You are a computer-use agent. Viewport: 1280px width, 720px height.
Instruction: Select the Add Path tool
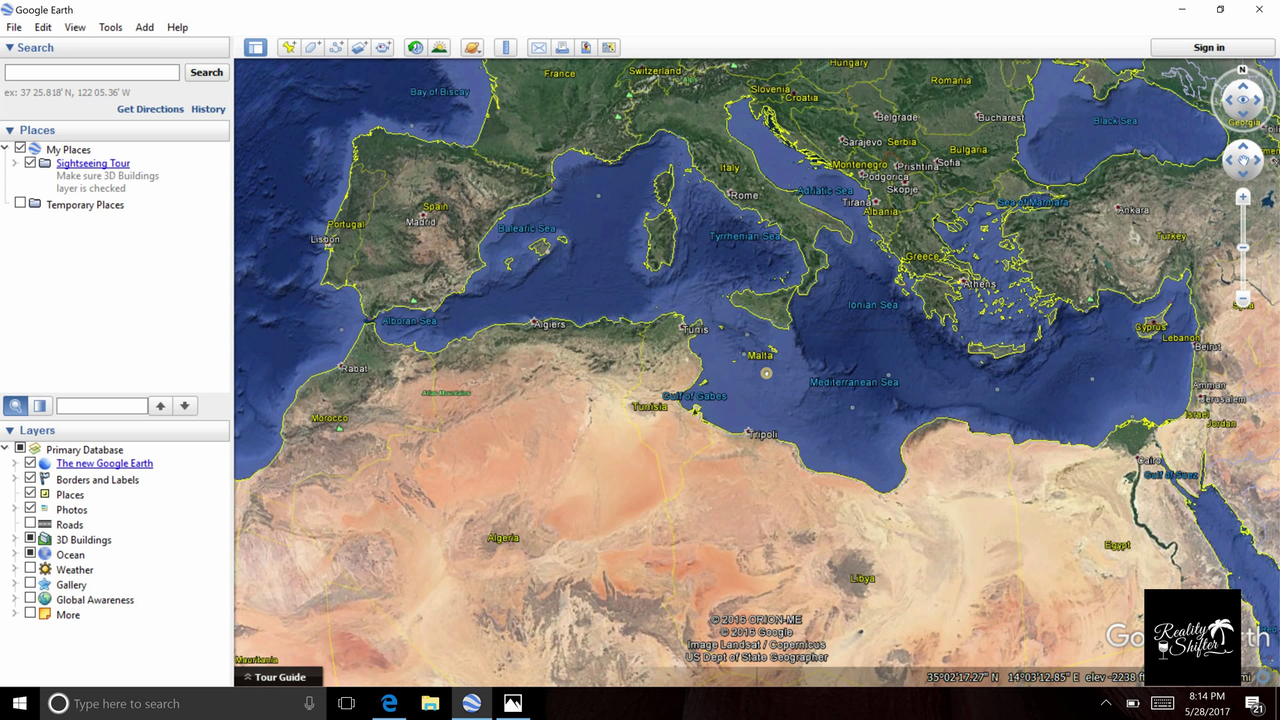[336, 48]
